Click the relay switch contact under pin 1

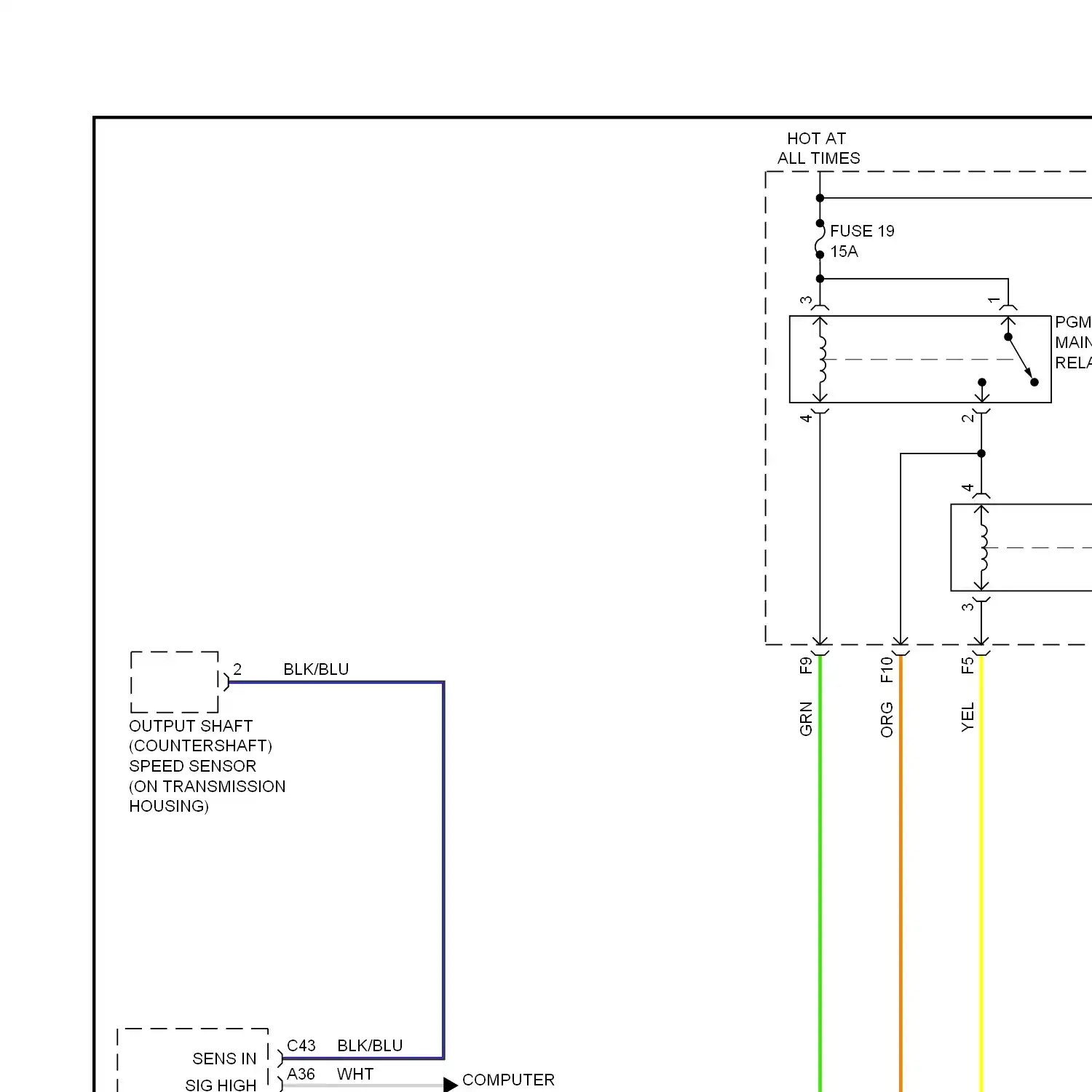click(1021, 359)
